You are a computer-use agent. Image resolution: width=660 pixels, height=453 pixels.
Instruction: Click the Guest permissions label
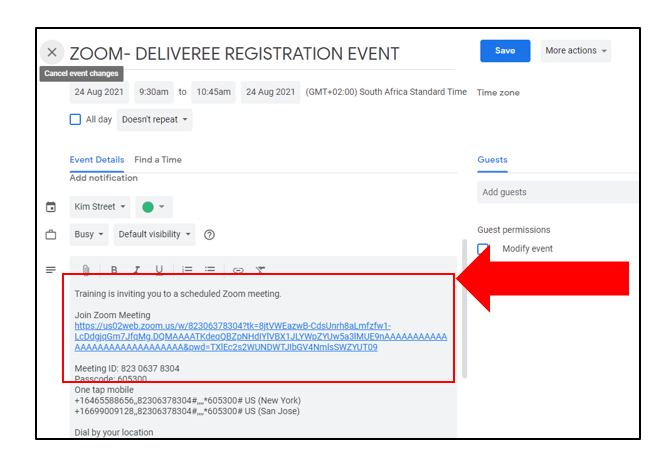[x=514, y=230]
